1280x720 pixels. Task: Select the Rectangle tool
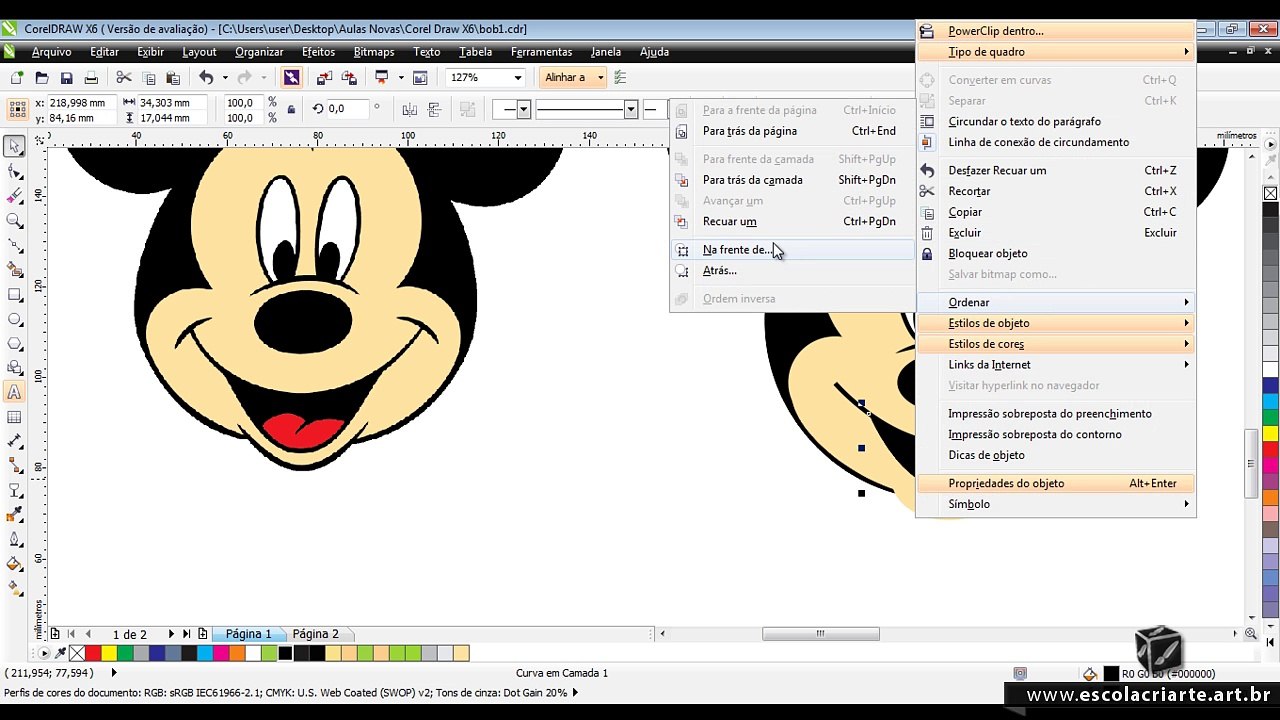(x=14, y=295)
